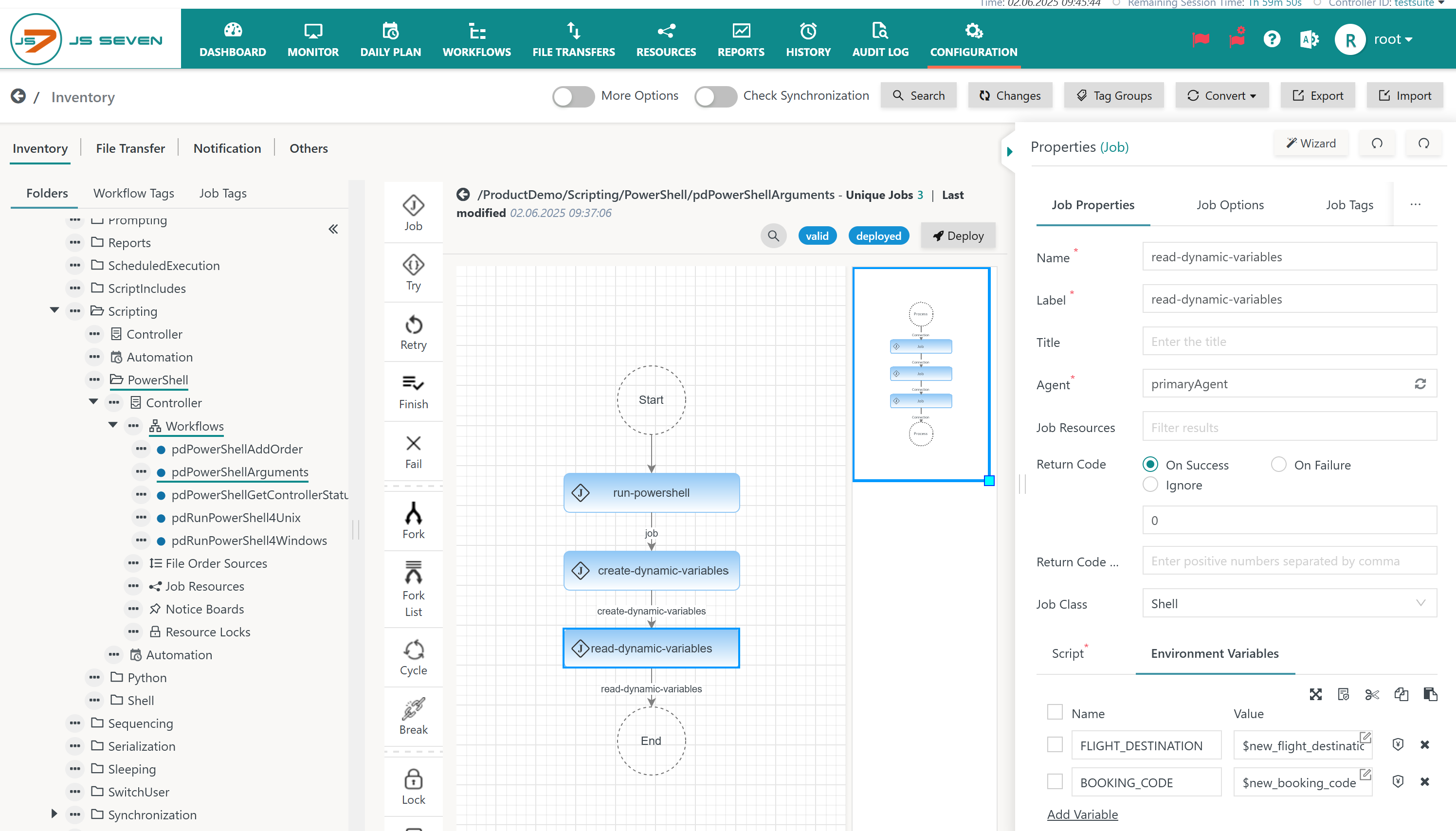Open the Workflows view
This screenshot has height=831, width=1456.
tap(476, 39)
